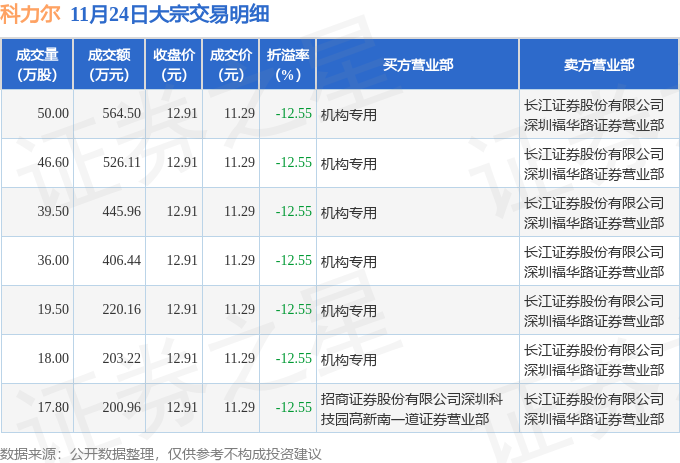The height and width of the screenshot is (463, 680).
Task: Click 长江证券 seller in the 18.00 row
Action: click(x=594, y=360)
